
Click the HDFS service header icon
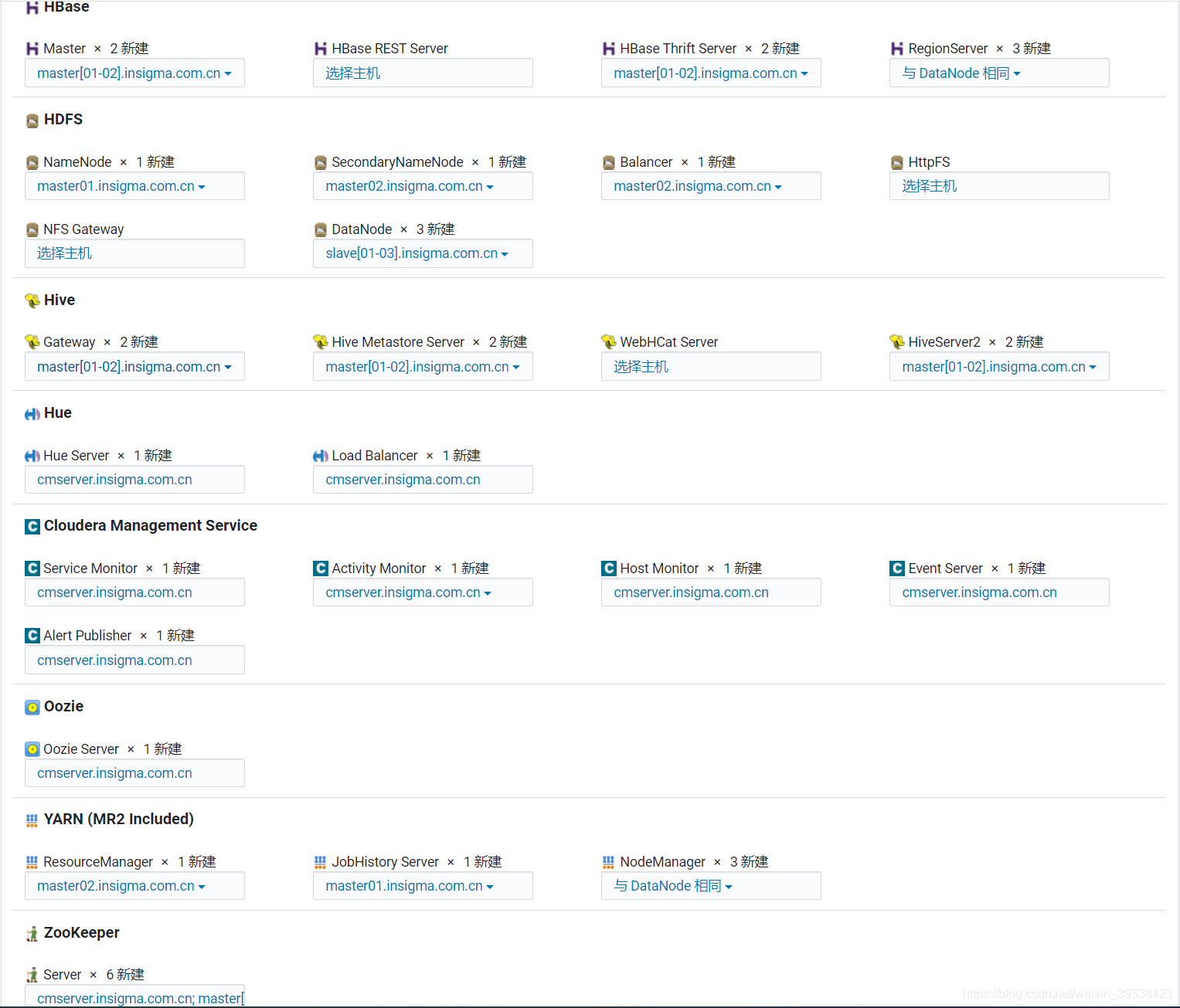[32, 120]
